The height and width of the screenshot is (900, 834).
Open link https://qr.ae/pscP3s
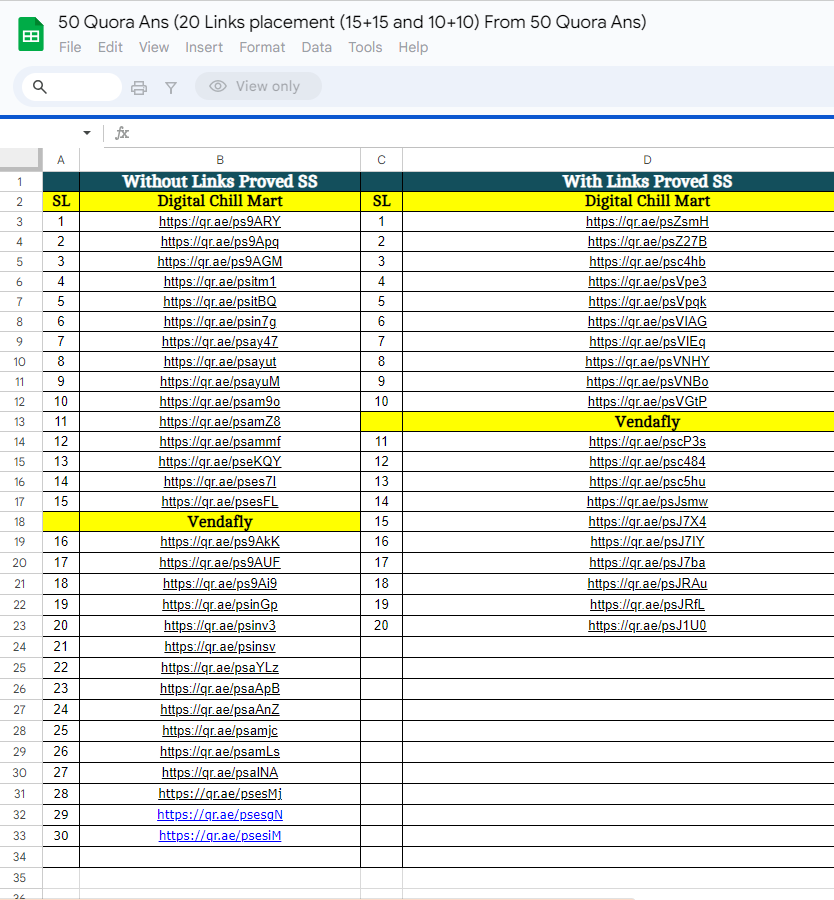tap(647, 441)
